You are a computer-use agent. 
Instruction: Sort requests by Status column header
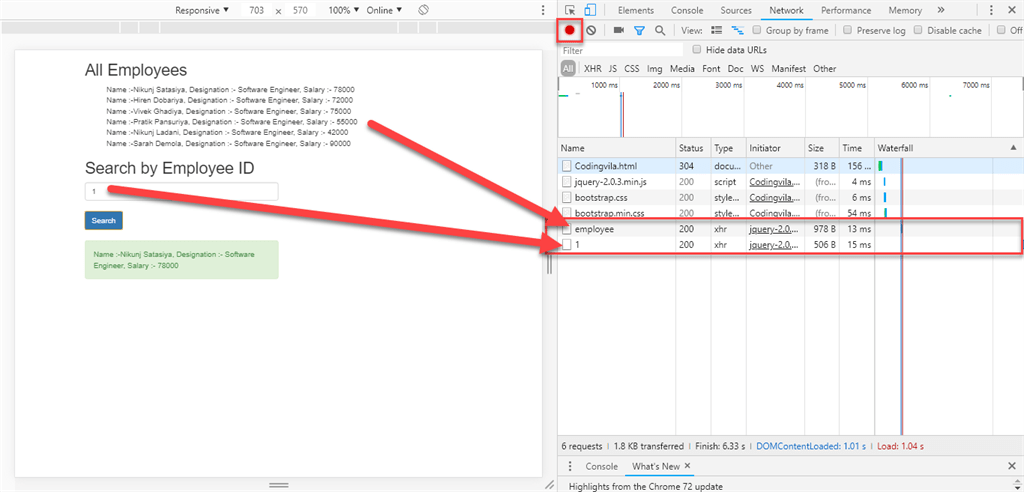point(692,148)
